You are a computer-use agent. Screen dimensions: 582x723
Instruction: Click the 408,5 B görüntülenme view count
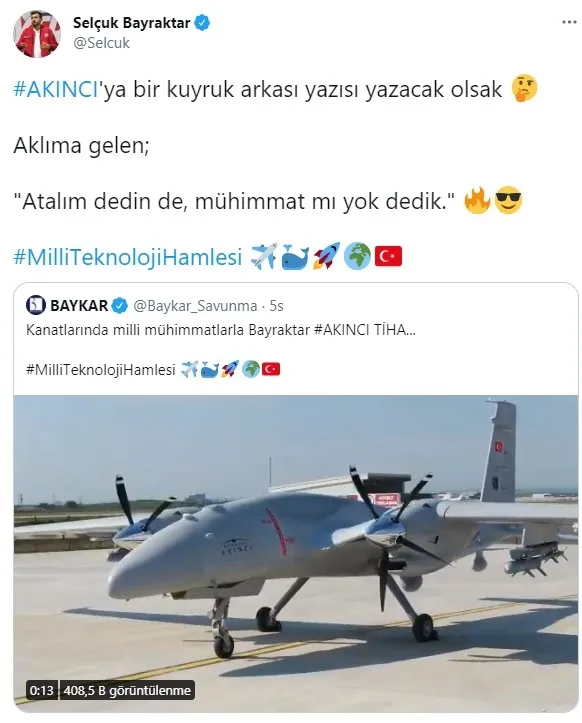[x=127, y=690]
